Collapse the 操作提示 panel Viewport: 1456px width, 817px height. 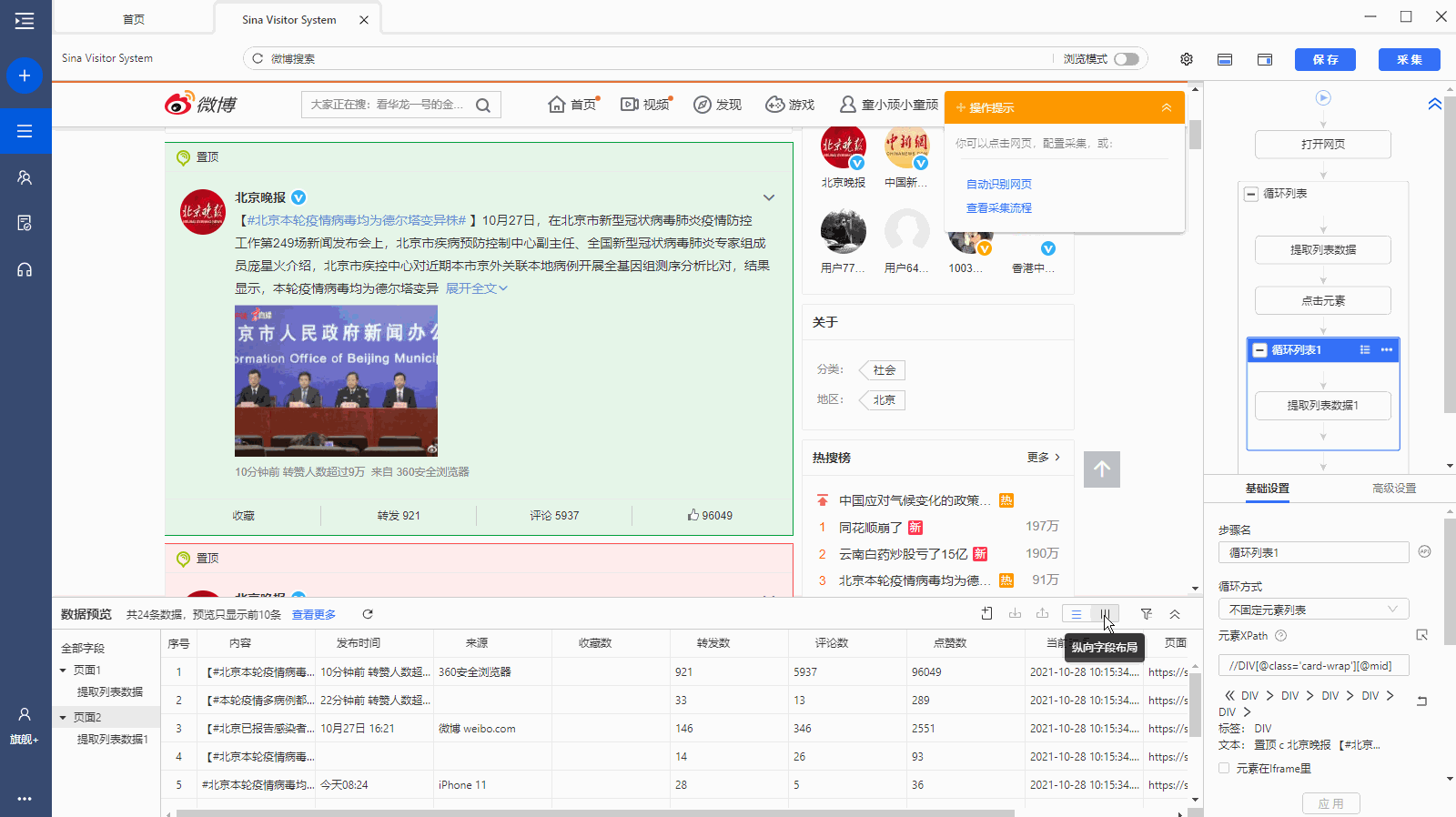1167,107
